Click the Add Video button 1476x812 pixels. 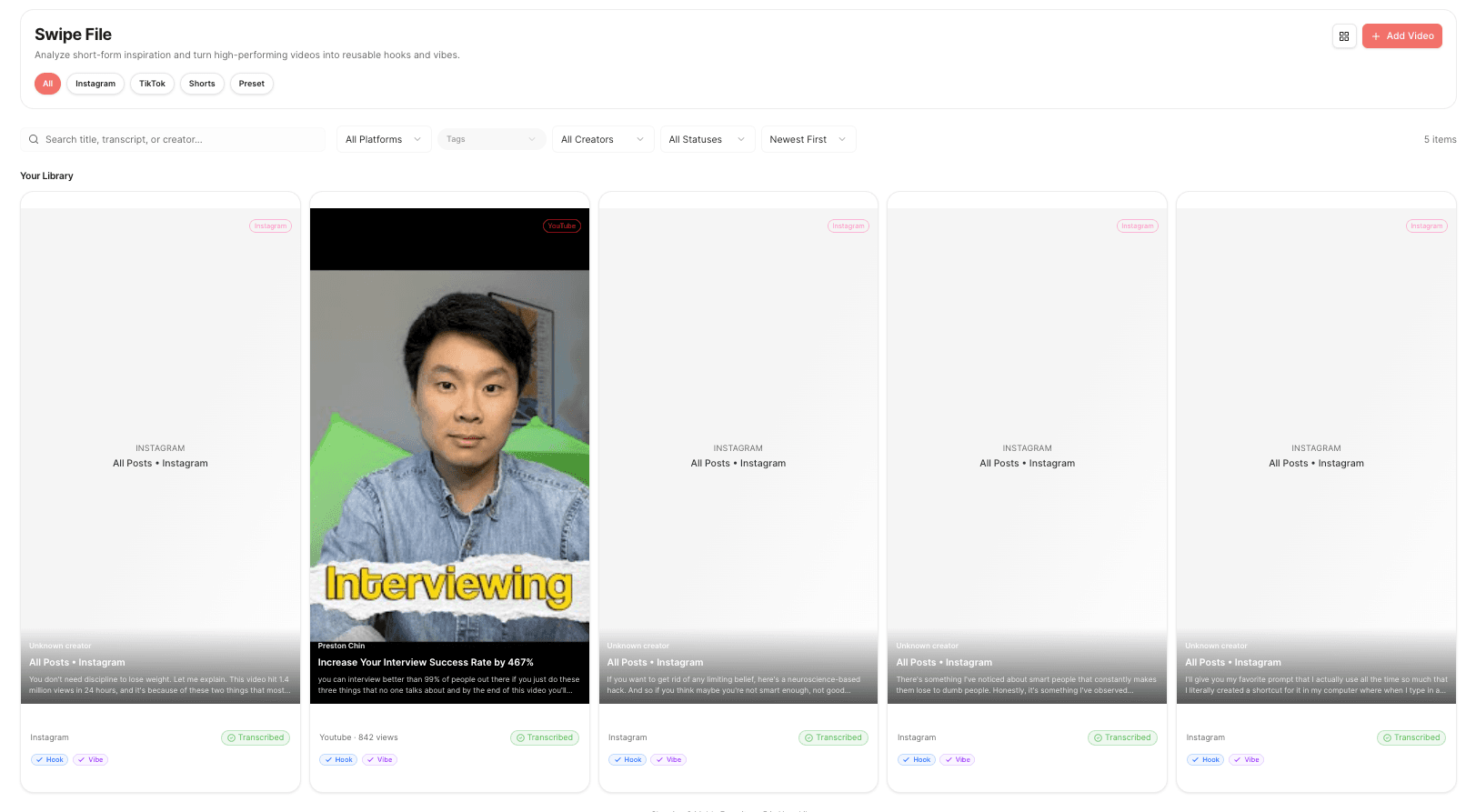1401,36
